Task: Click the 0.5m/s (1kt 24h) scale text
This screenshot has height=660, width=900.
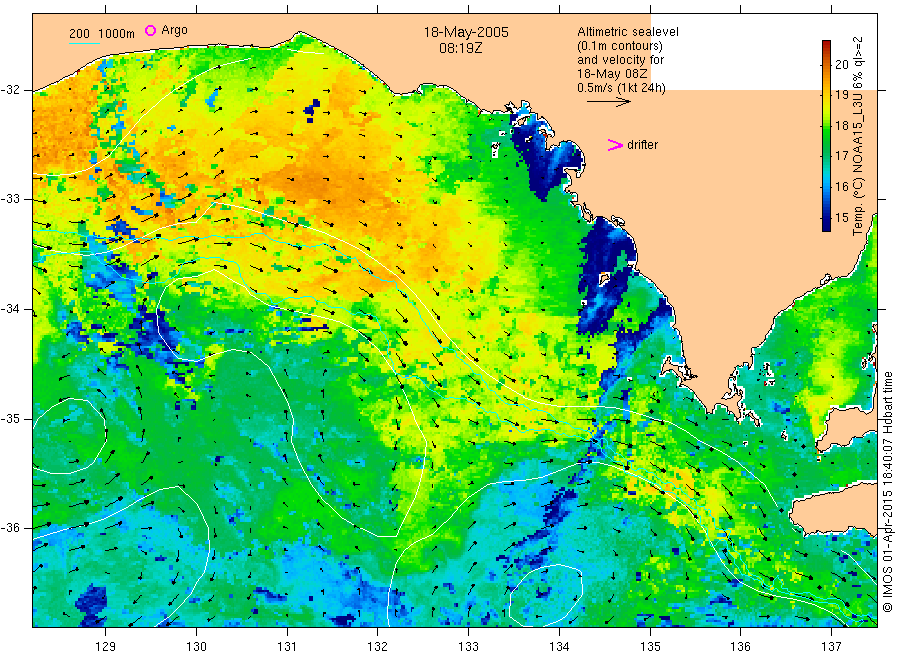Action: pos(622,88)
